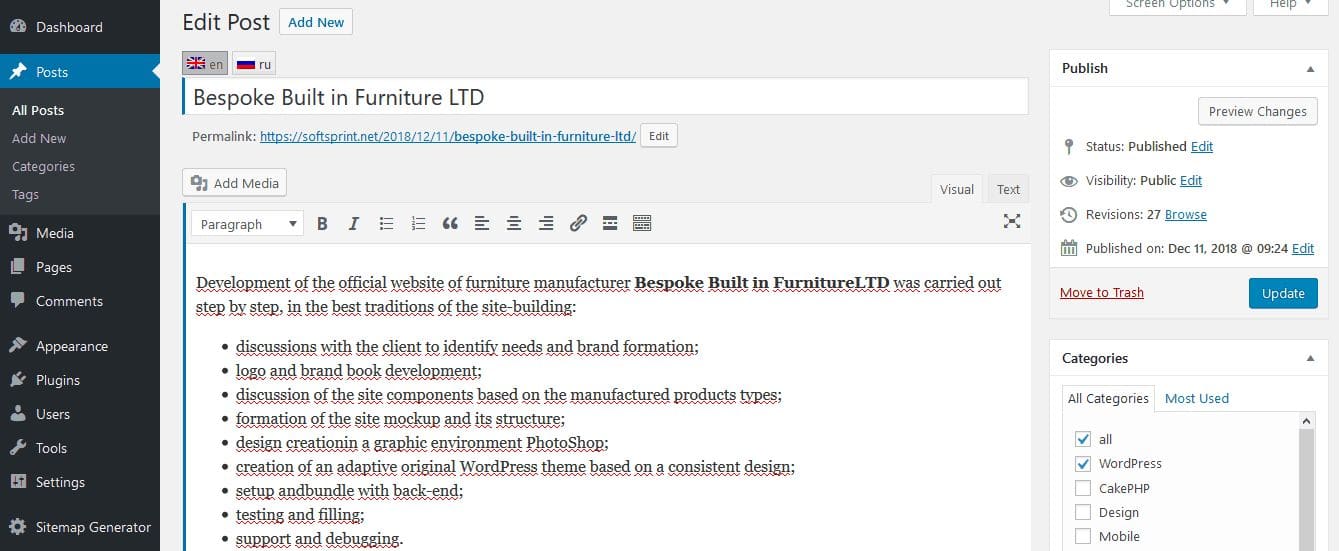Click the Add Media button

point(235,183)
